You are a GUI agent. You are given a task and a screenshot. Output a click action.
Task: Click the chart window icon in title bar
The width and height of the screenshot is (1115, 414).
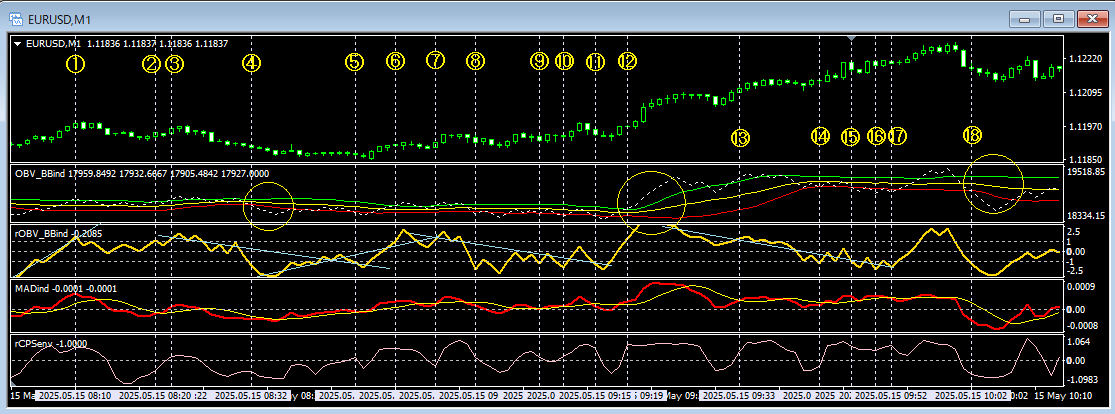click(x=18, y=18)
